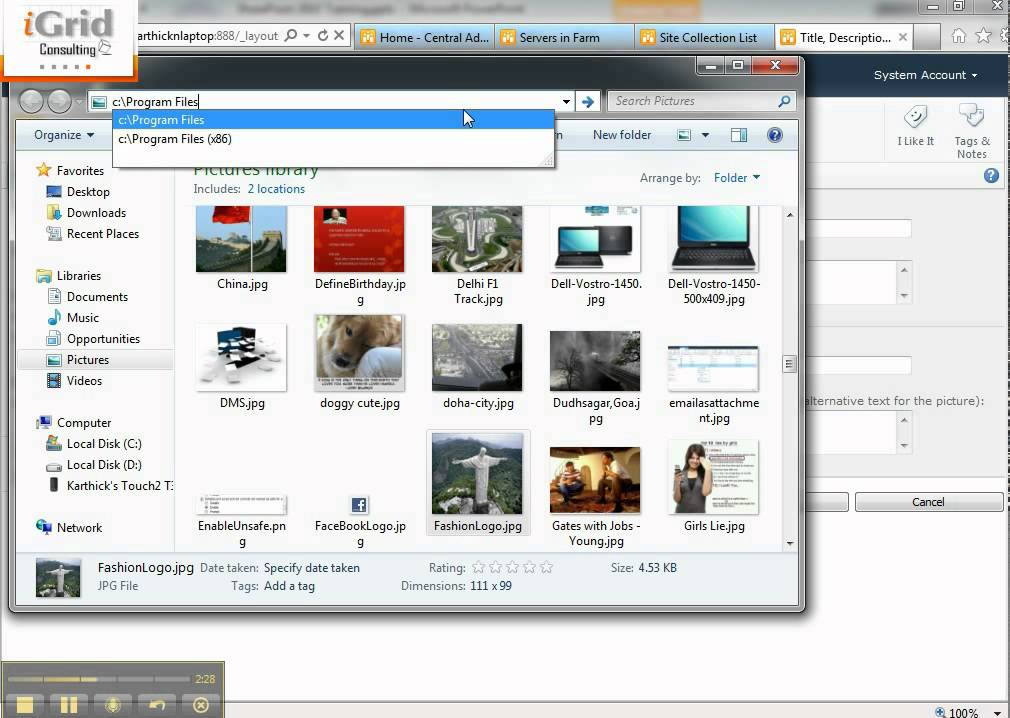The height and width of the screenshot is (718, 1010).
Task: Set rating to five stars
Action: click(x=546, y=567)
